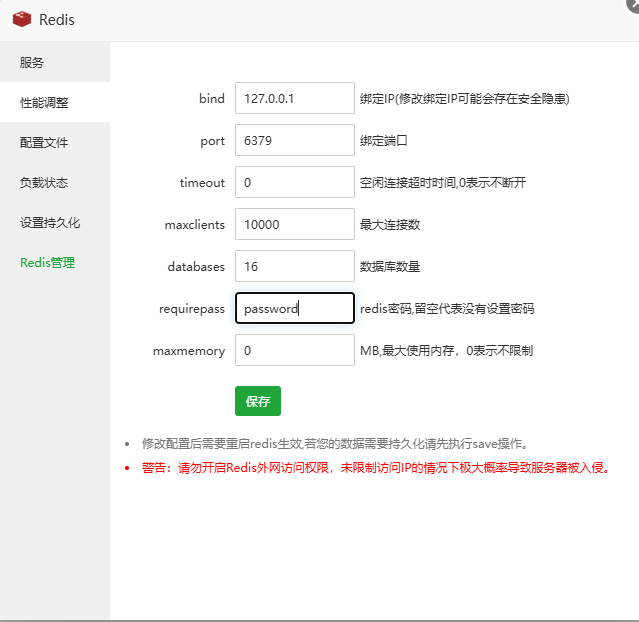Click the 'bind' label

pyautogui.click(x=212, y=99)
